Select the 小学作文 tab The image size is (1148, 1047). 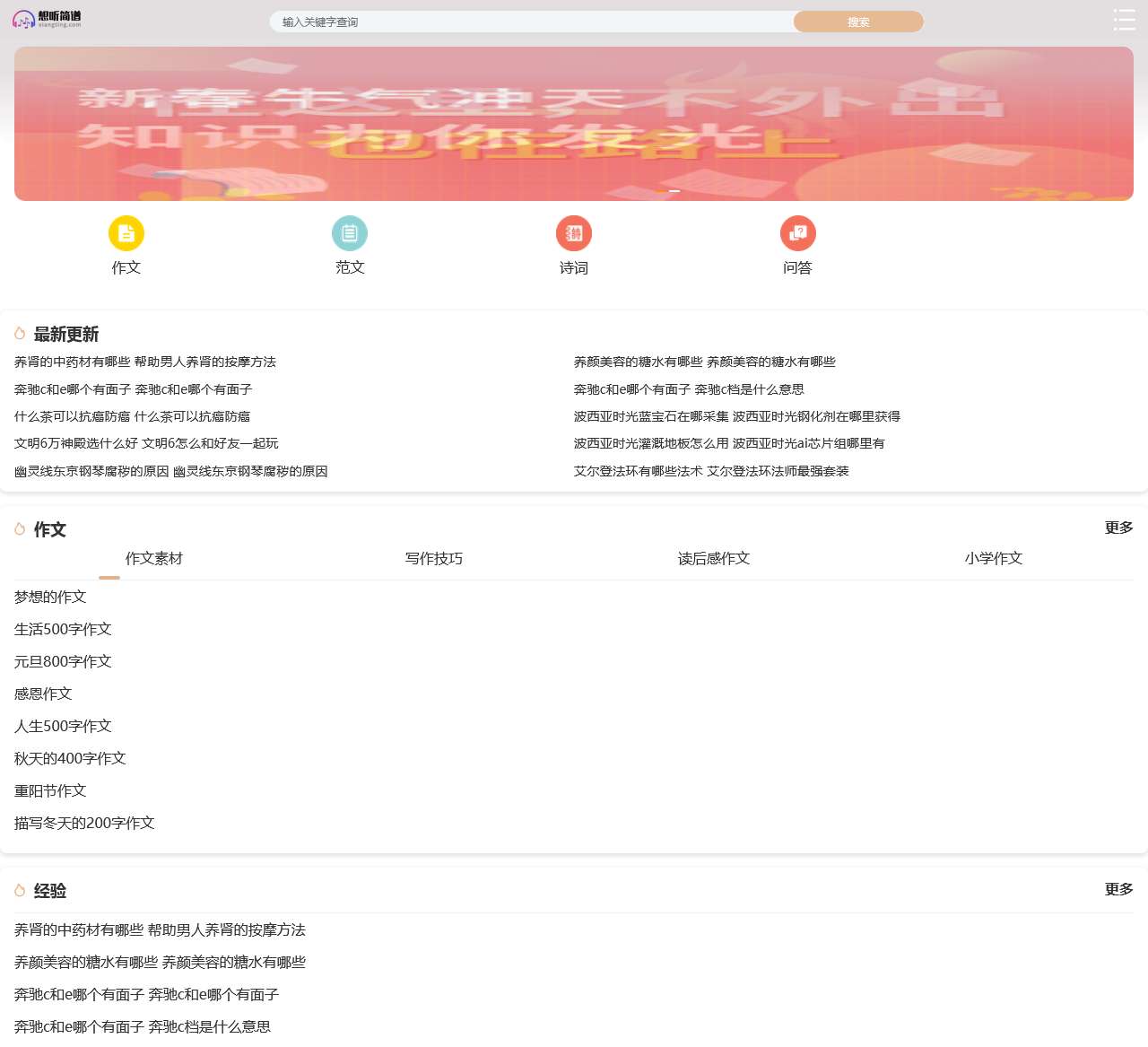point(992,558)
